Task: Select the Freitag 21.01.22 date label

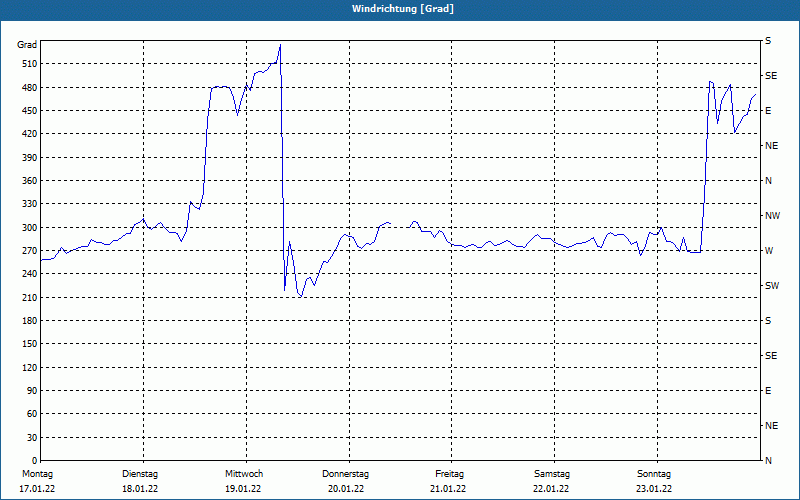Action: point(449,481)
